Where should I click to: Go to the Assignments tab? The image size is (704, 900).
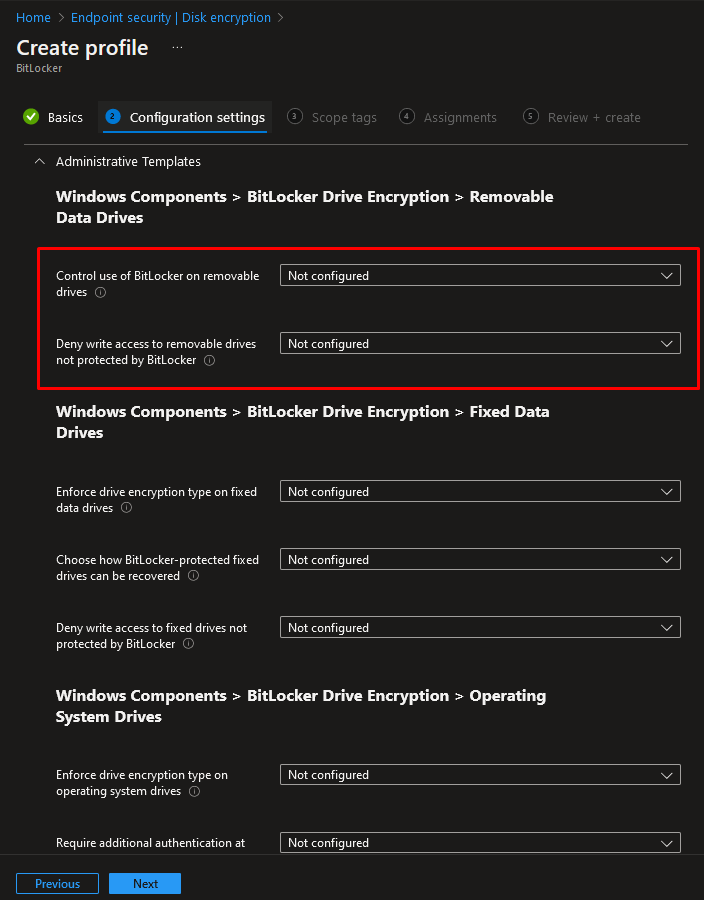(x=448, y=117)
